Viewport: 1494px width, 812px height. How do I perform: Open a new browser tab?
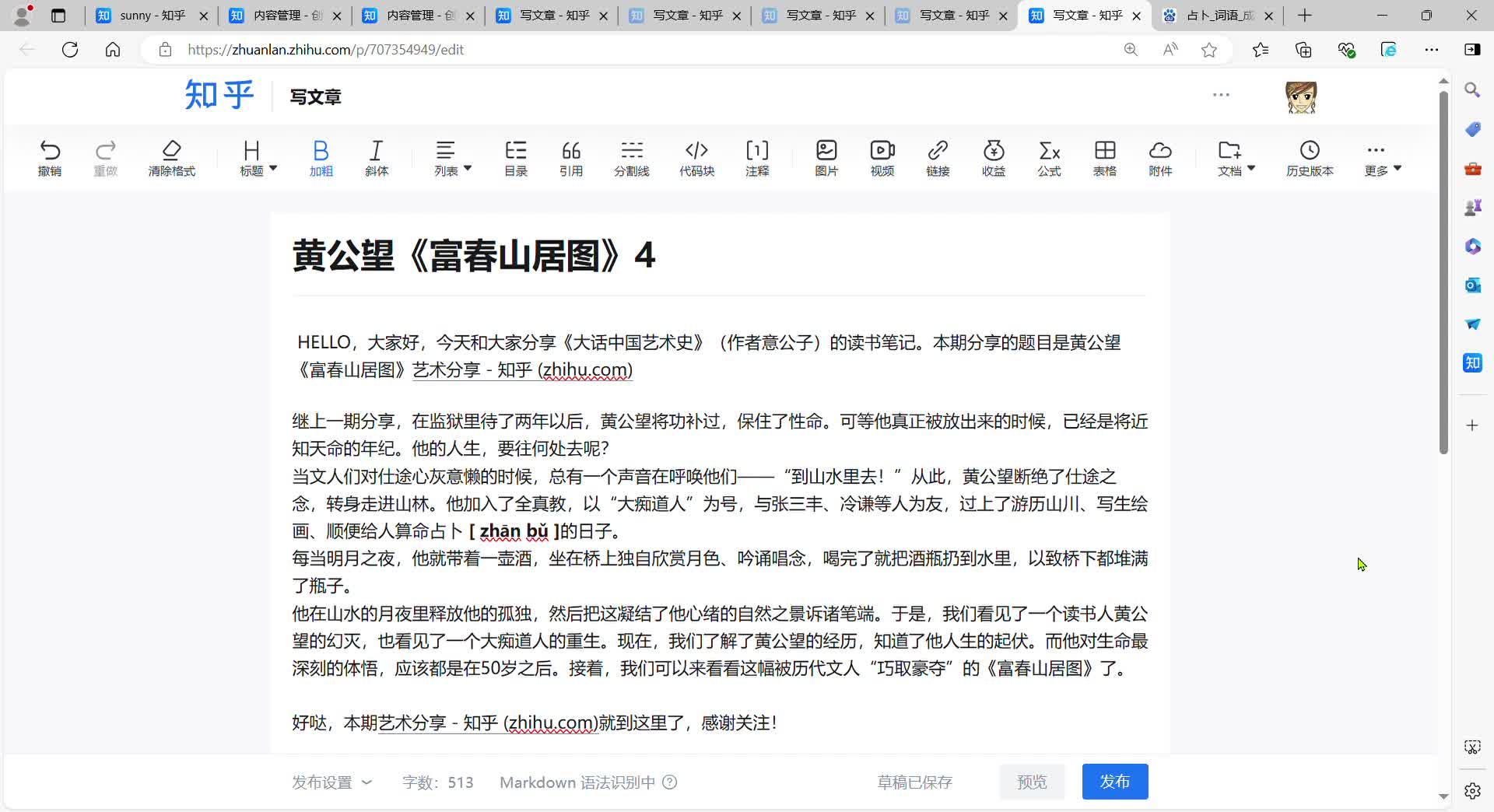point(1305,16)
